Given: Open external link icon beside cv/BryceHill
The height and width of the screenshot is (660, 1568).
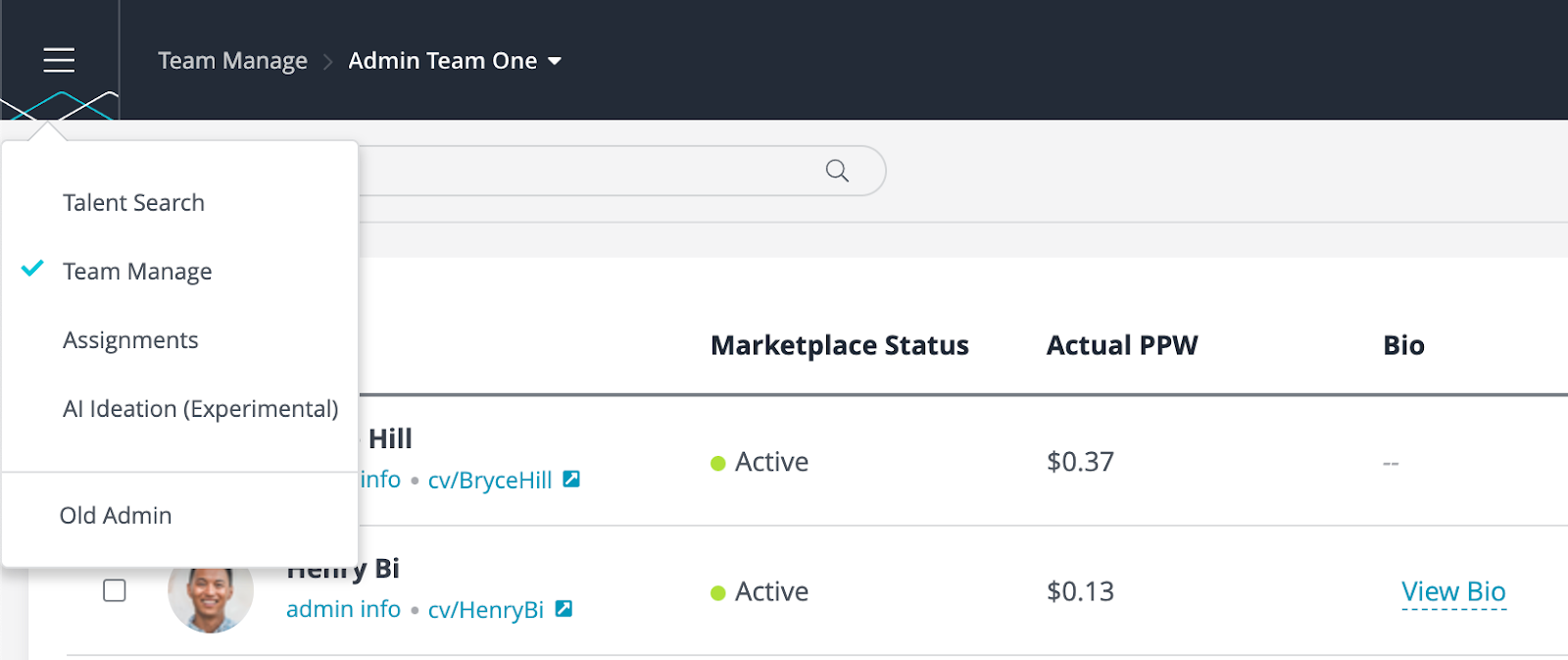Looking at the screenshot, I should click(571, 480).
